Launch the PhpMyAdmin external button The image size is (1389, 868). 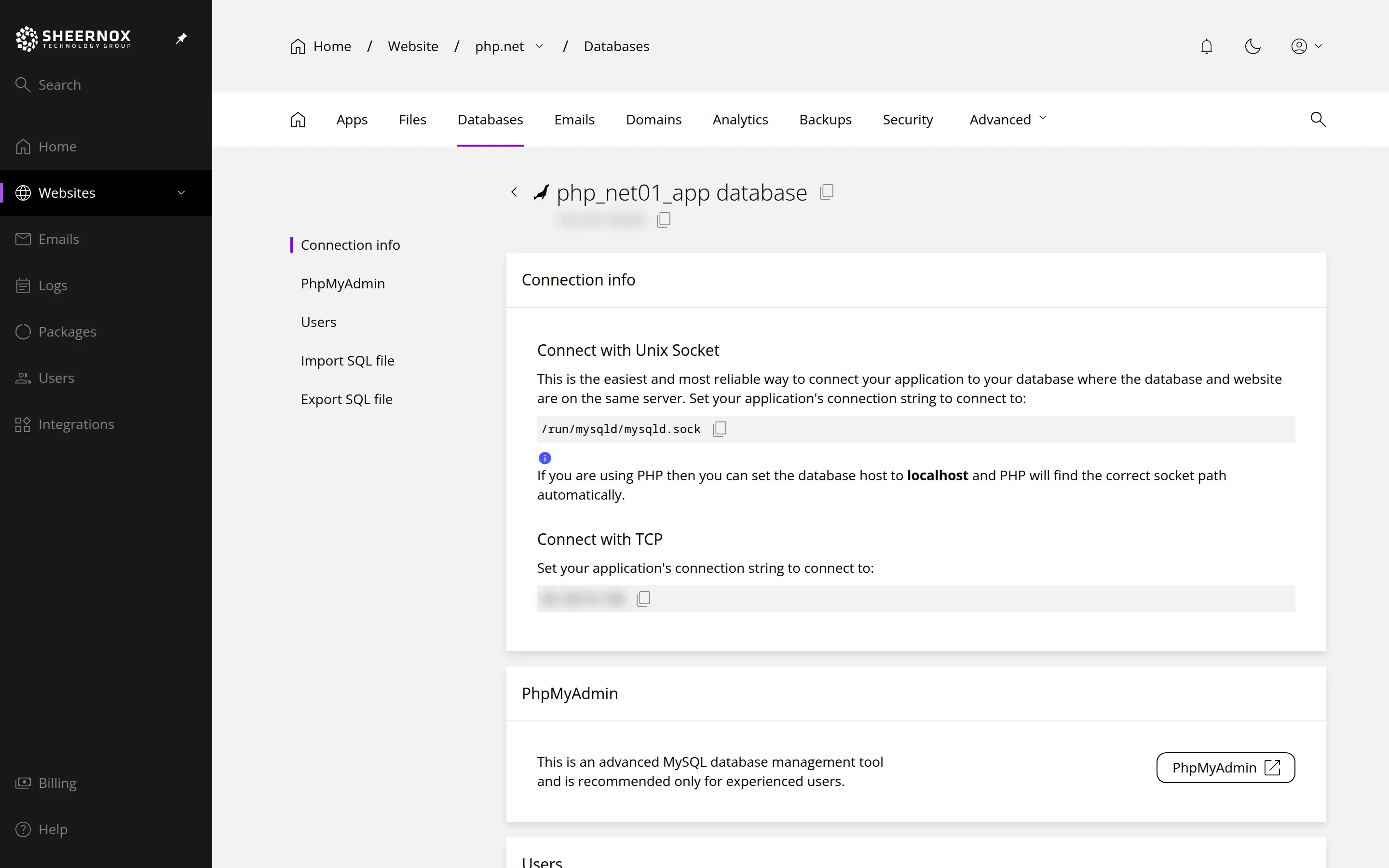(x=1226, y=768)
